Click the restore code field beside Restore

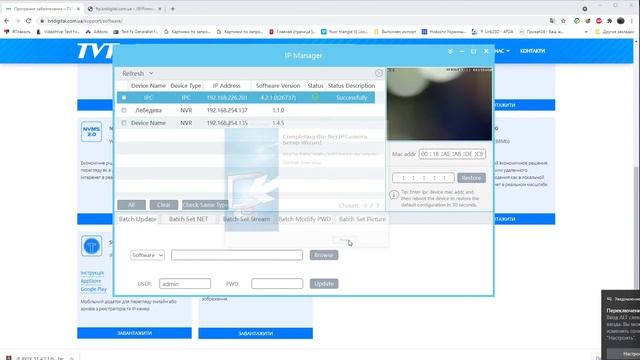click(423, 178)
